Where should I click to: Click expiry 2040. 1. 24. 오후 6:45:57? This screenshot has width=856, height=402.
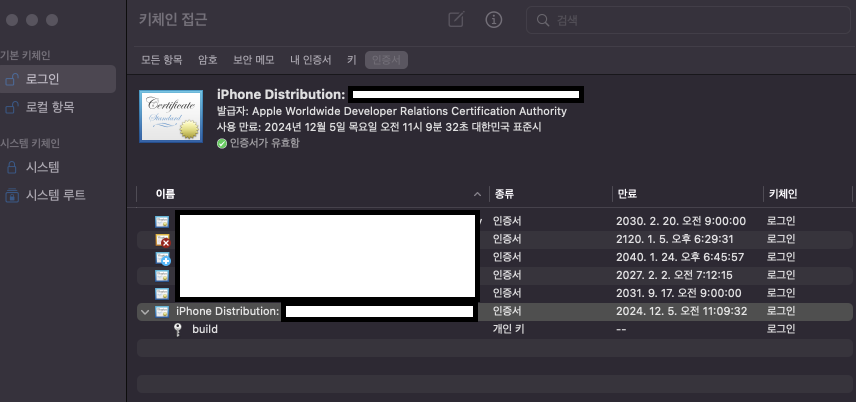click(x=680, y=257)
